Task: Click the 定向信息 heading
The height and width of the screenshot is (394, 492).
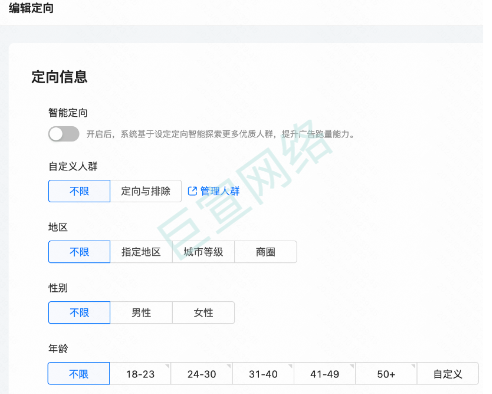Action: 59,77
